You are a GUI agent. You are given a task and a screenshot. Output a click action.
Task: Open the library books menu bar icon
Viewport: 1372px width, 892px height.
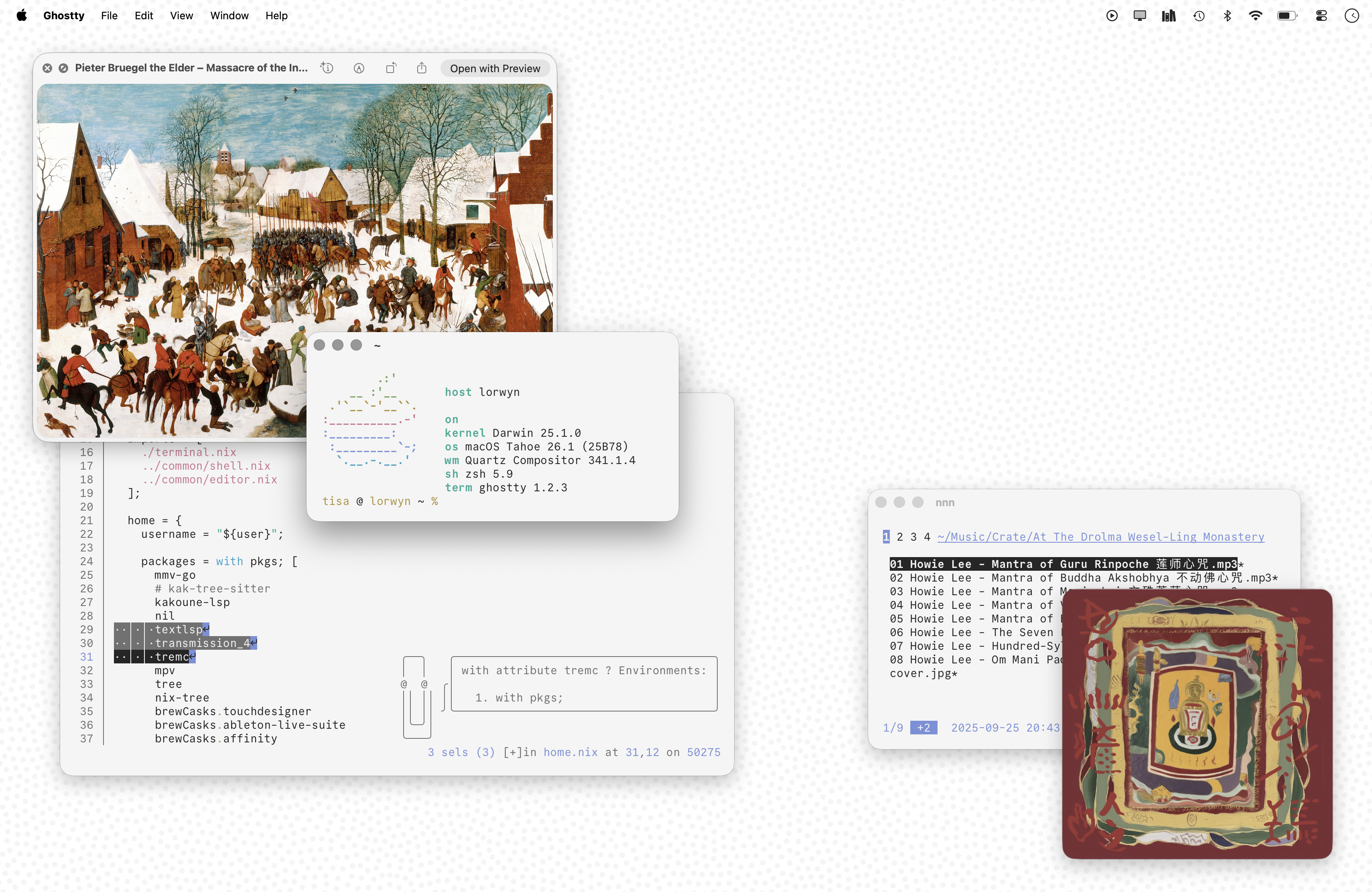click(1169, 16)
